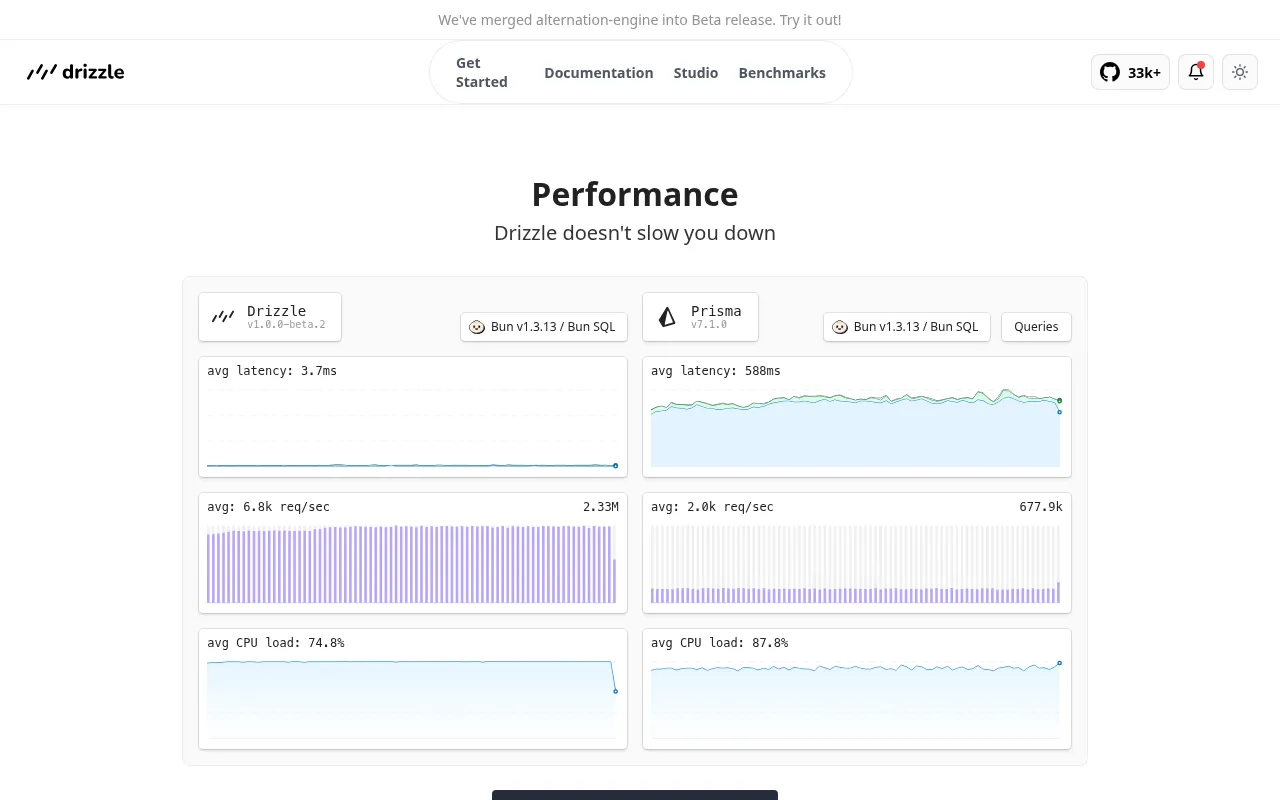Click Drizzle 6.8k req/sec bar chart
Viewport: 1280px width, 800px height.
(x=413, y=553)
